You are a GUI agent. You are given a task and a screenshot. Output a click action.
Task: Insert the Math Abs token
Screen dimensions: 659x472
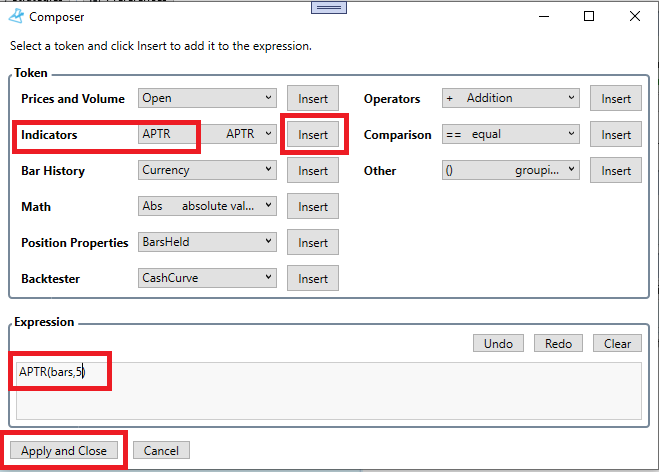(313, 207)
